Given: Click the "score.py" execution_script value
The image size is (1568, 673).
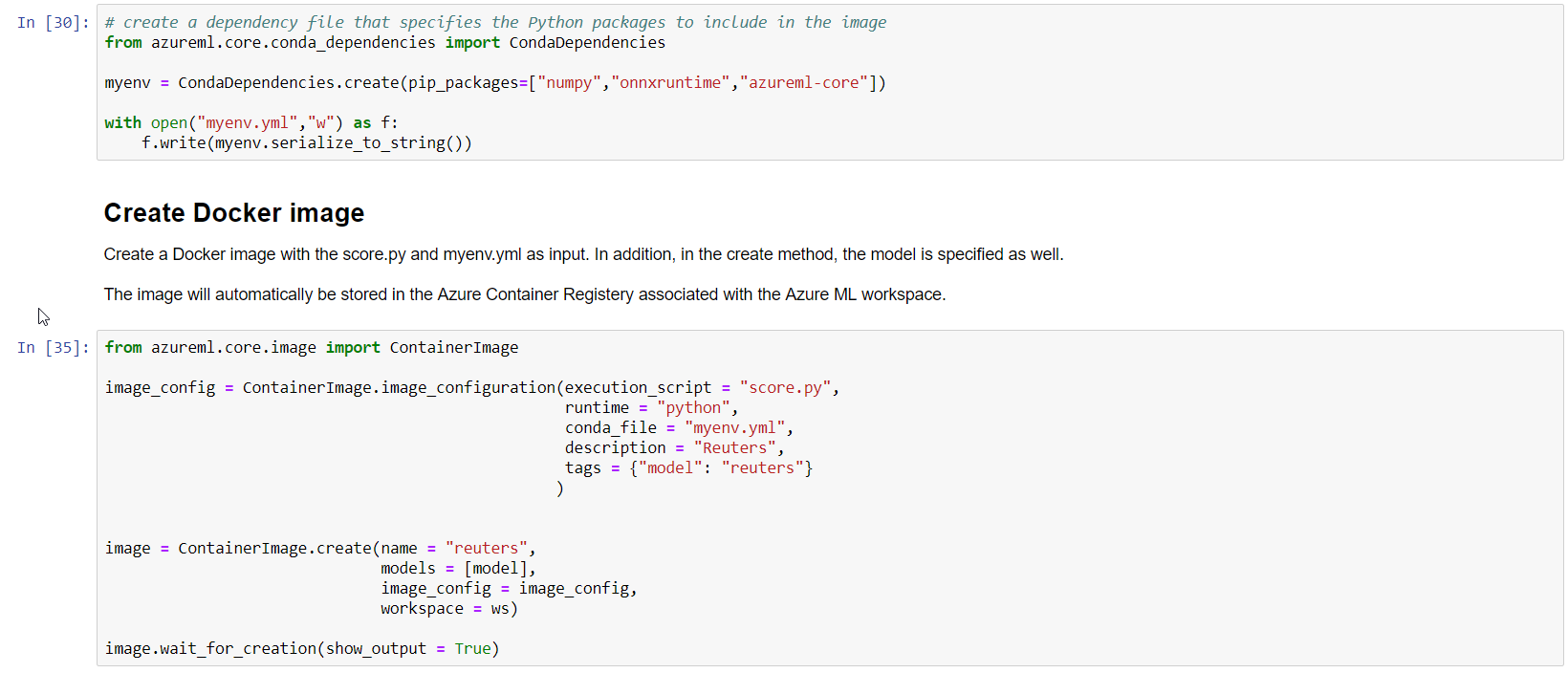Looking at the screenshot, I should (784, 388).
